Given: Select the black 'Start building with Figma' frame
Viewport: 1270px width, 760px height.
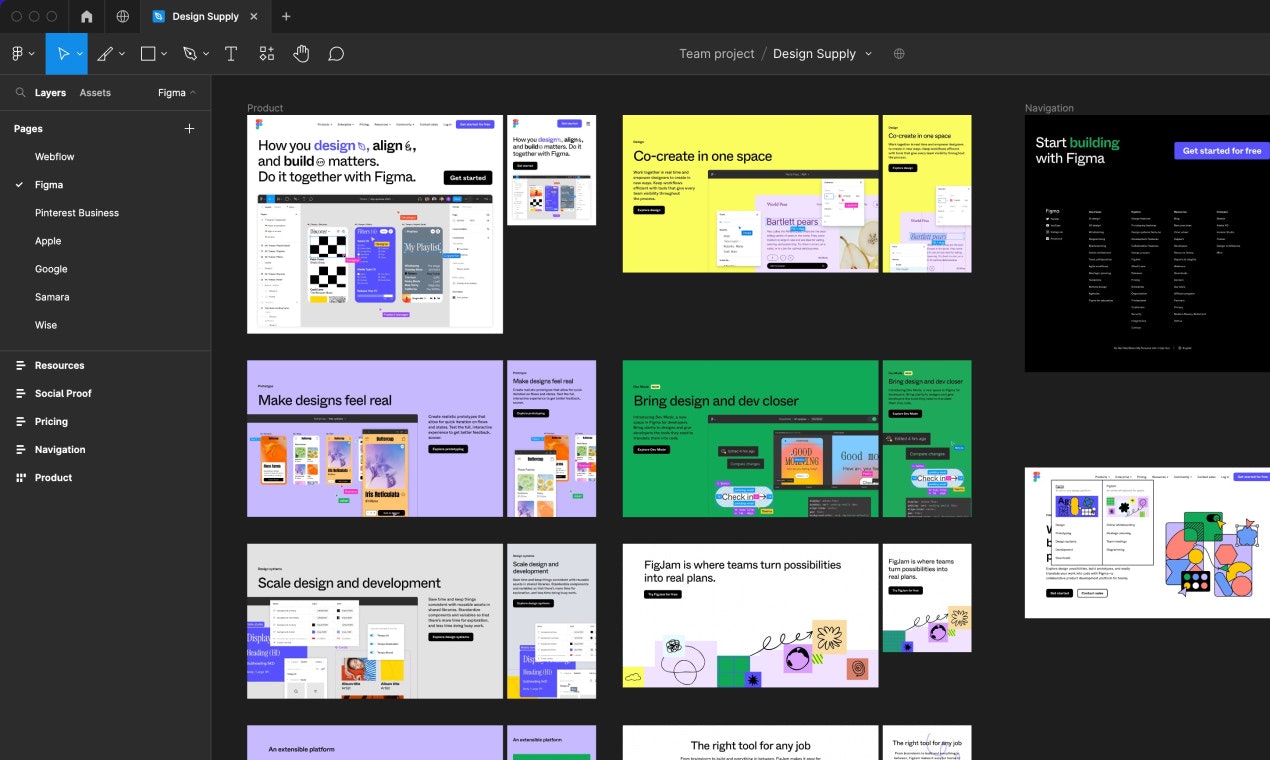Looking at the screenshot, I should 1147,243.
